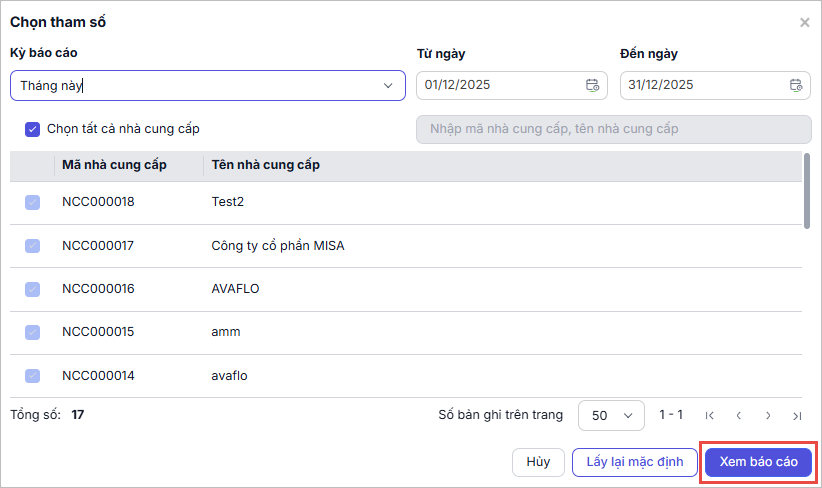
Task: Cancel with the Hủy button
Action: point(538,462)
